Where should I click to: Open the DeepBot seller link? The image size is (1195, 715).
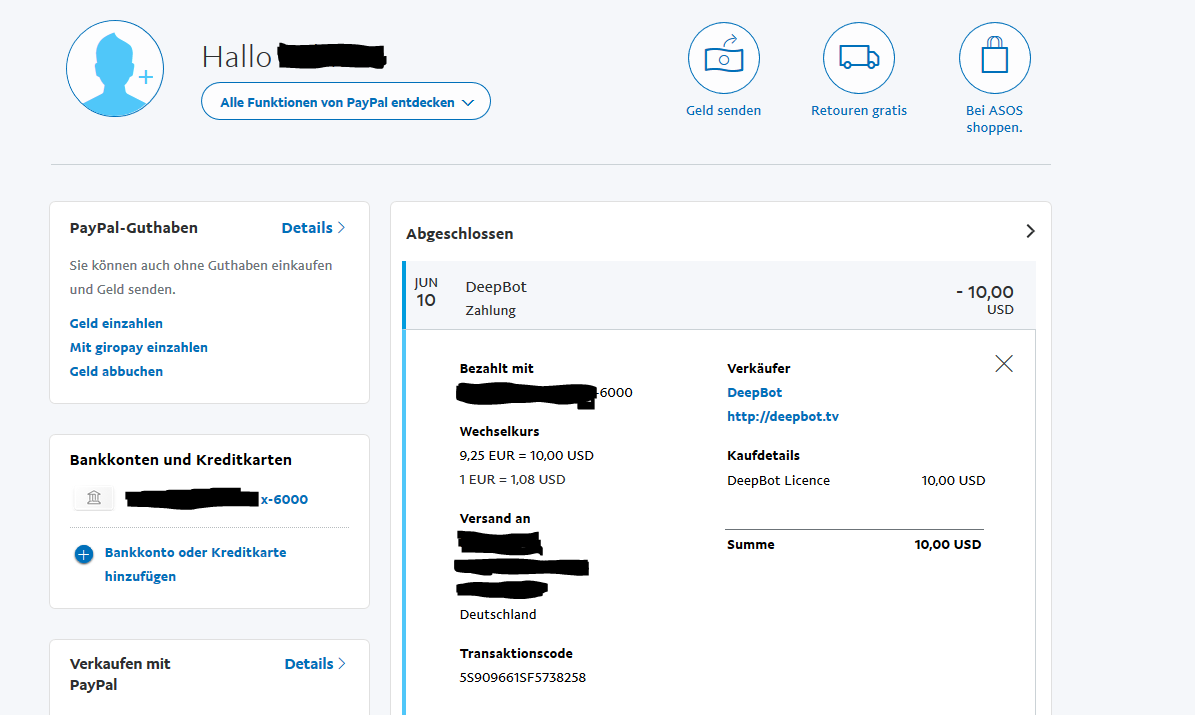[754, 392]
